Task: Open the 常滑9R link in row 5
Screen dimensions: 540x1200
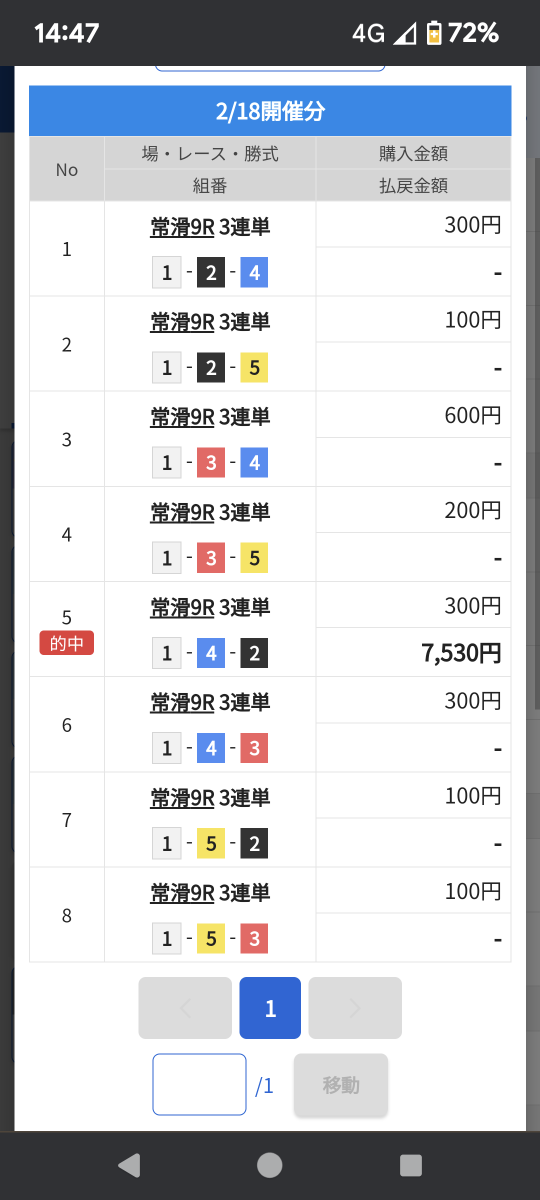Action: click(182, 607)
